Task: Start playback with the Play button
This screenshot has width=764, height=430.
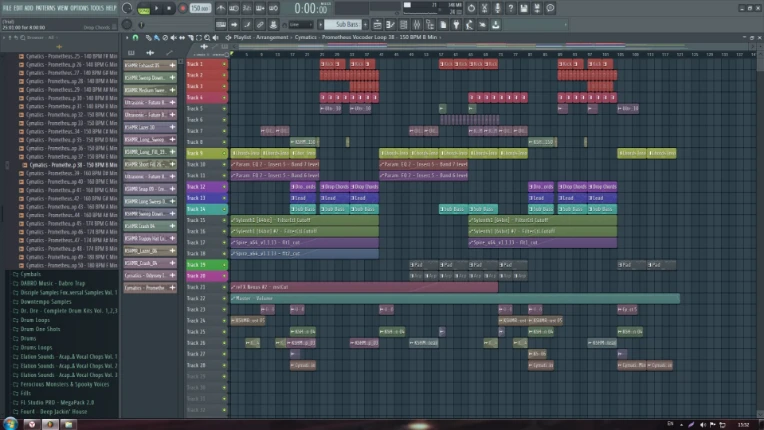Action: click(156, 8)
